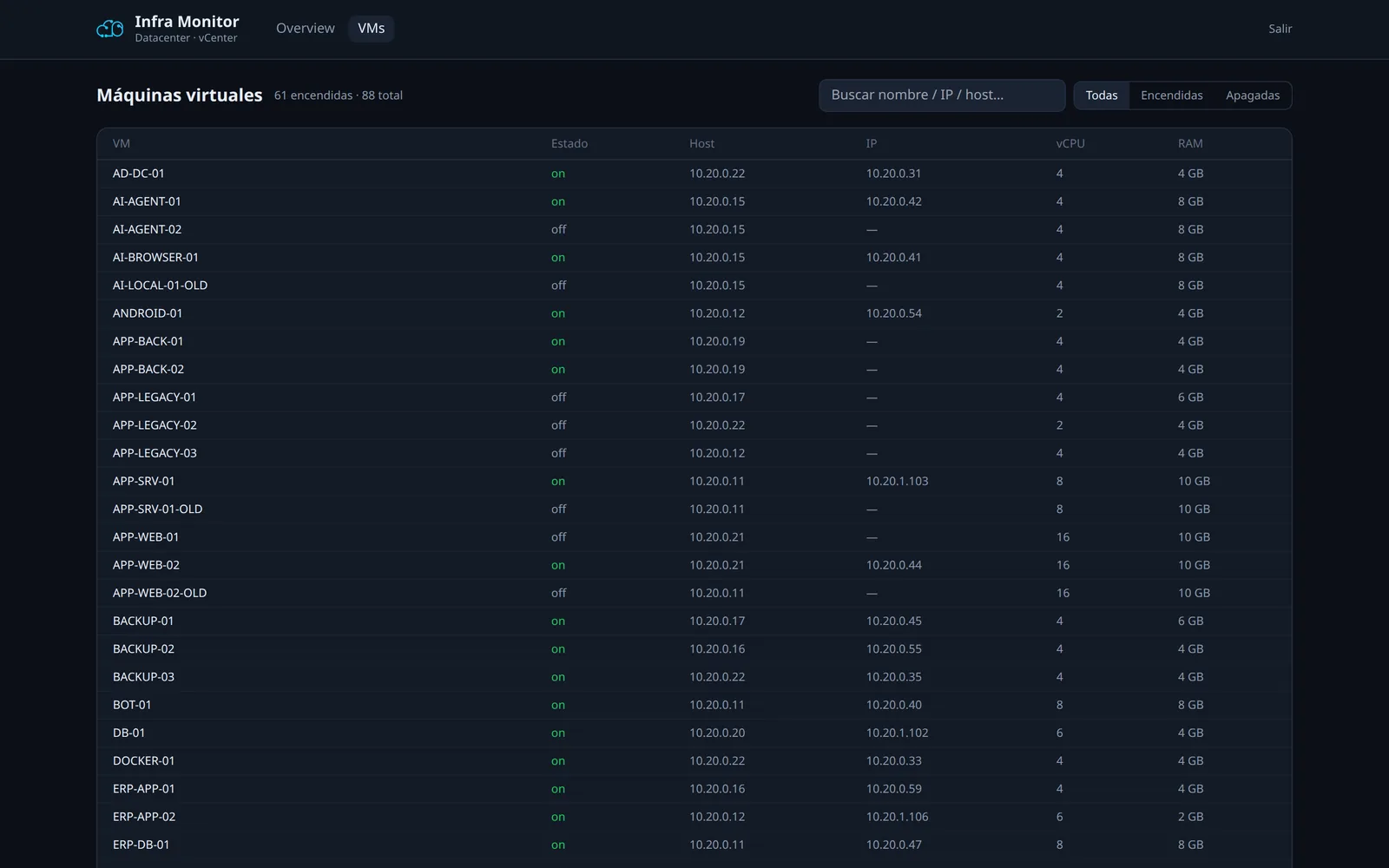Viewport: 1389px width, 868px height.
Task: Filter by Encendidas VMs
Action: click(1171, 95)
